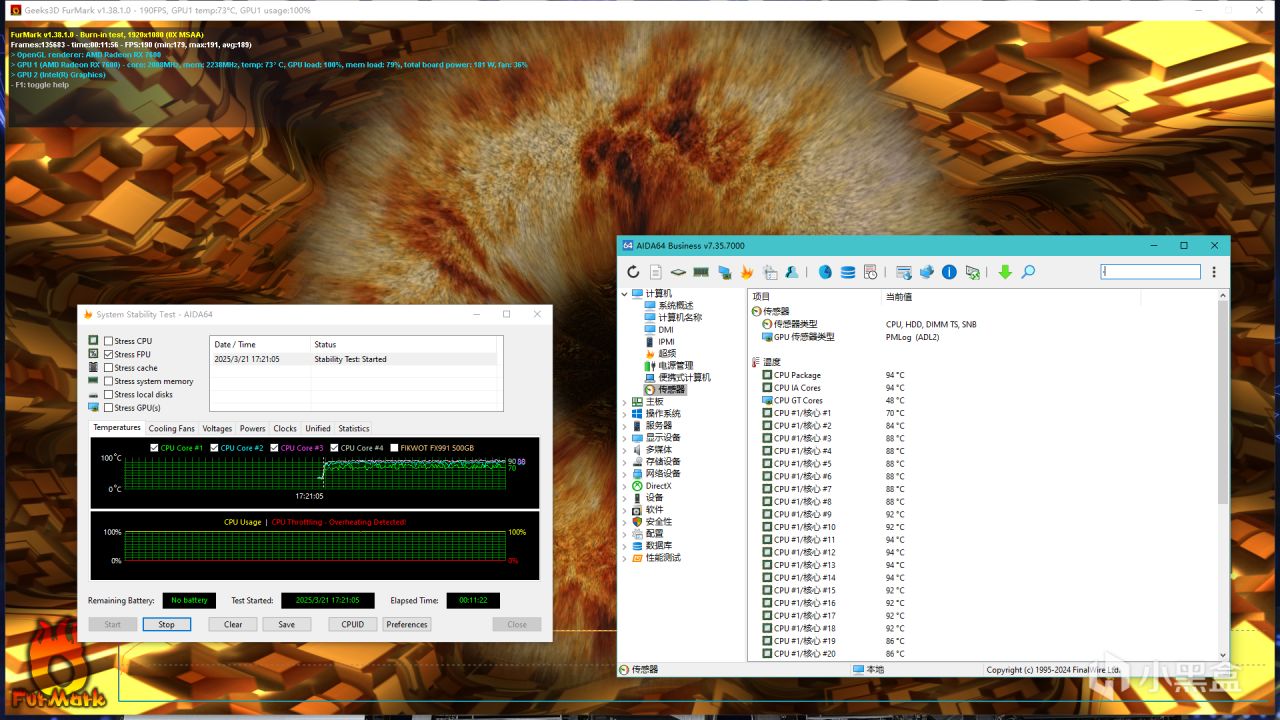
Task: Stop the stability test
Action: (x=166, y=624)
